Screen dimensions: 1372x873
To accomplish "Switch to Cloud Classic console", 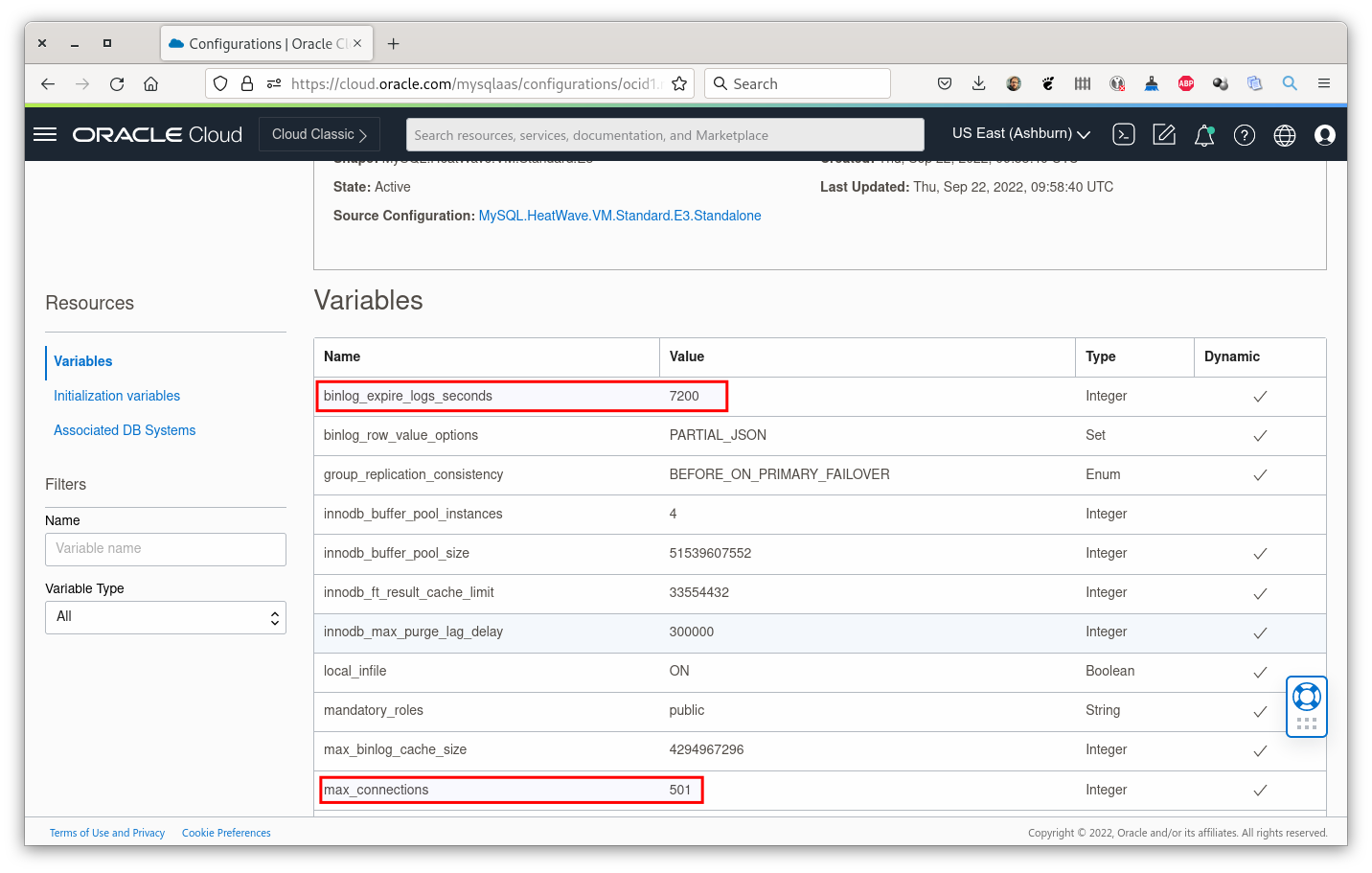I will tap(319, 134).
